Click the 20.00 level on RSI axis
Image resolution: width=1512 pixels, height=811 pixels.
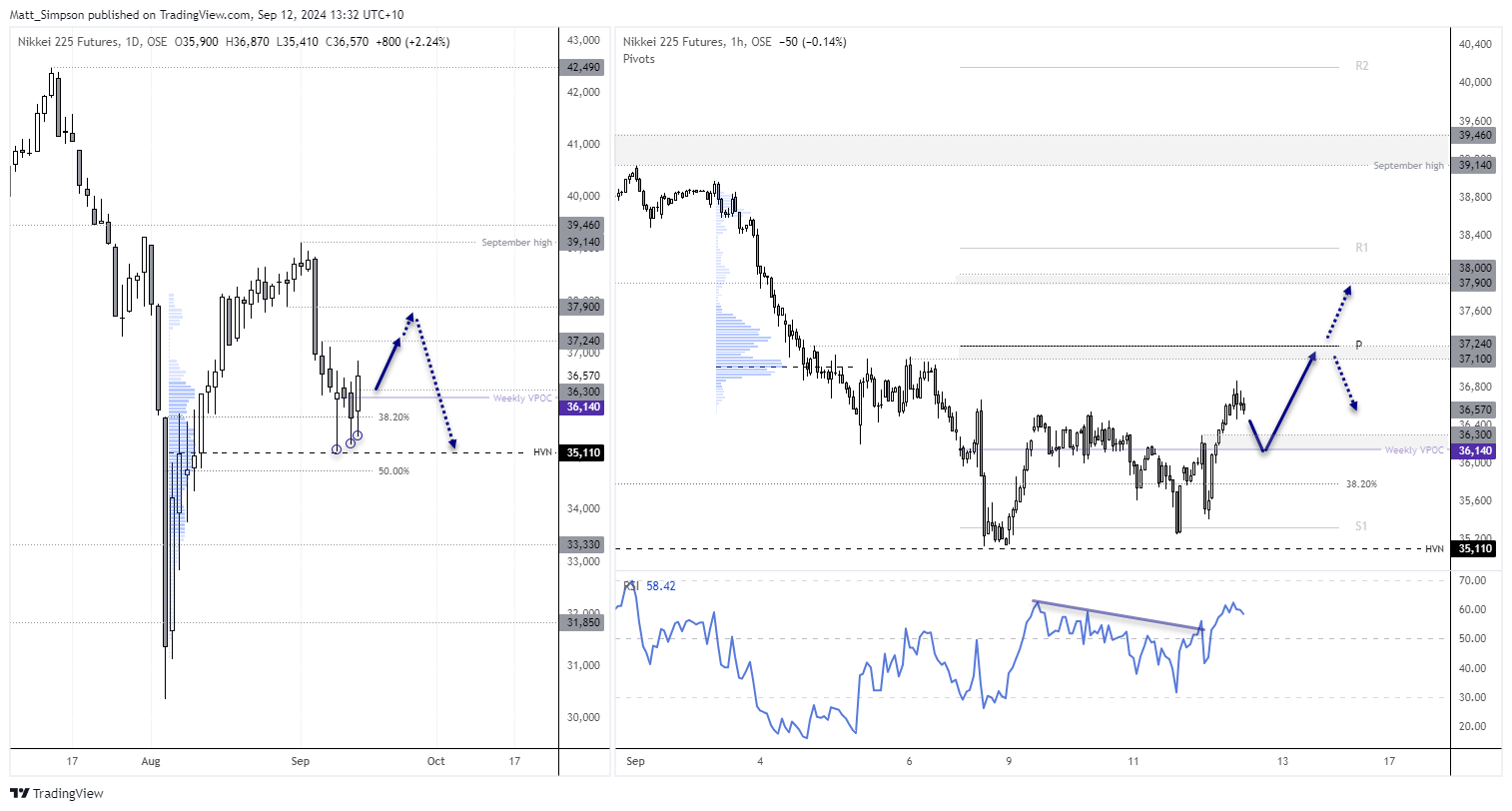(1472, 726)
